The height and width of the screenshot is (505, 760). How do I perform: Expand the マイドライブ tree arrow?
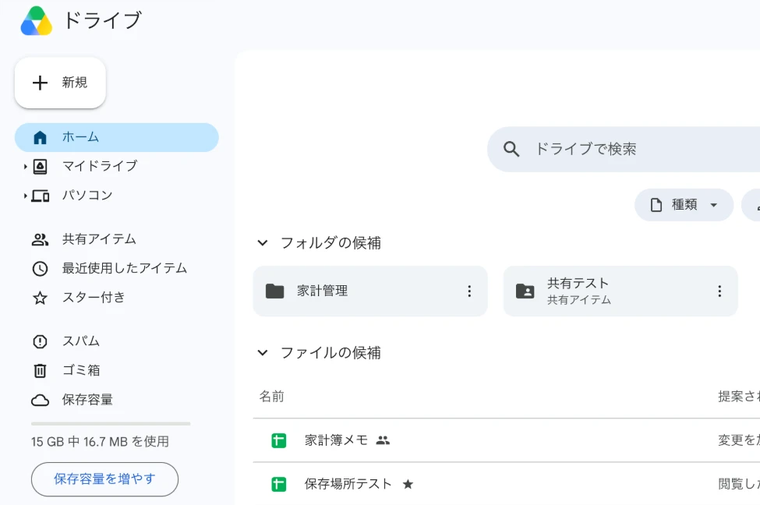[25, 167]
